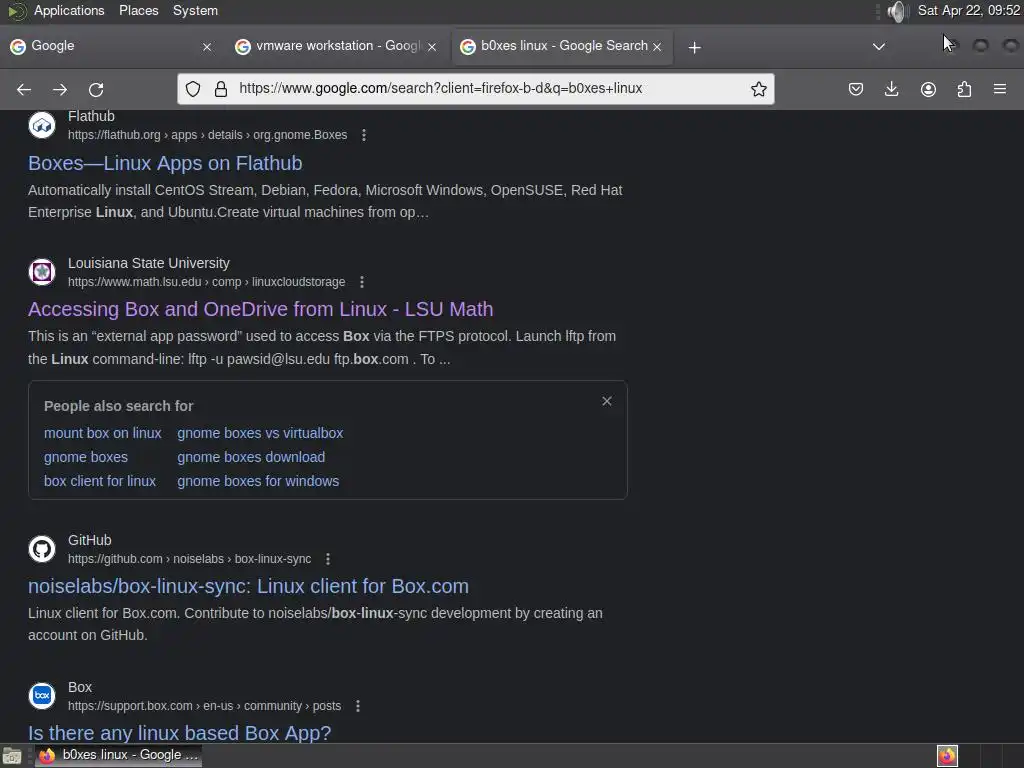Click the flathub.org URL breadcrumb
The image size is (1024, 768).
[207, 135]
